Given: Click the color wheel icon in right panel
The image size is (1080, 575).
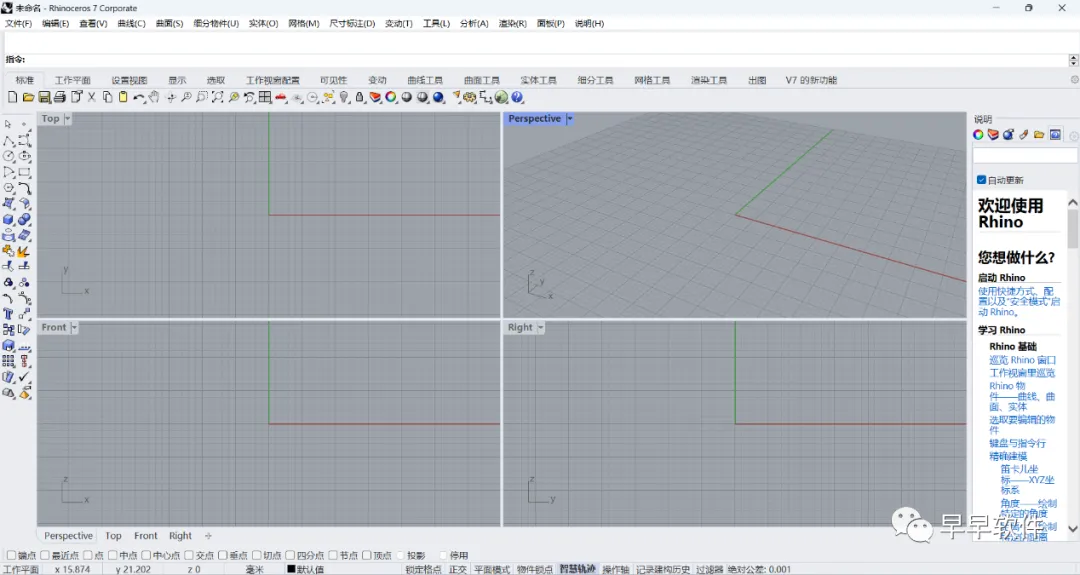Looking at the screenshot, I should coord(978,135).
